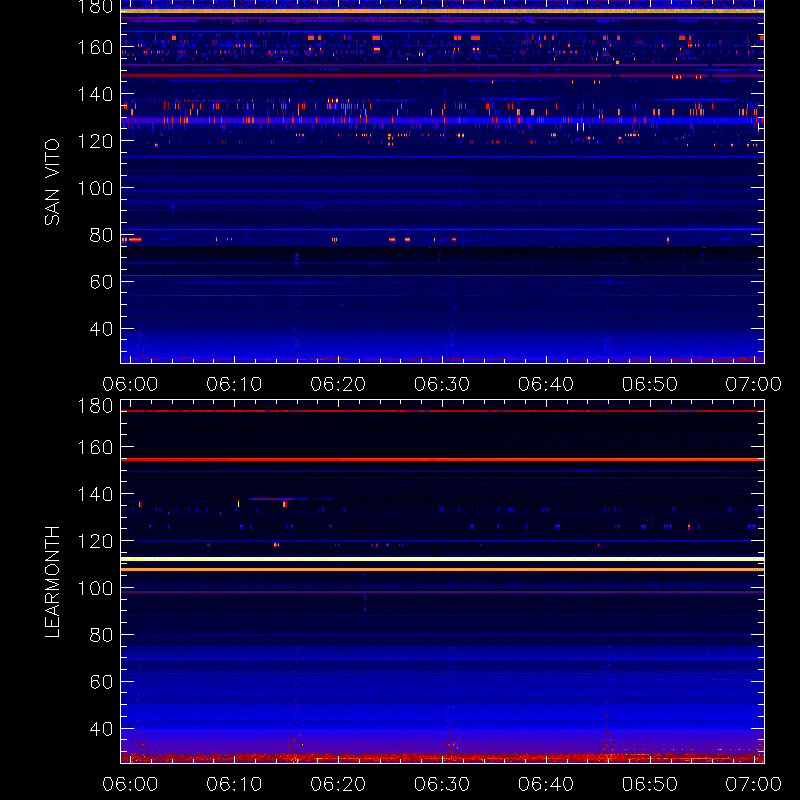Select the 60 tick label on Learmonth plot
Screen dimensions: 800x800
click(101, 682)
